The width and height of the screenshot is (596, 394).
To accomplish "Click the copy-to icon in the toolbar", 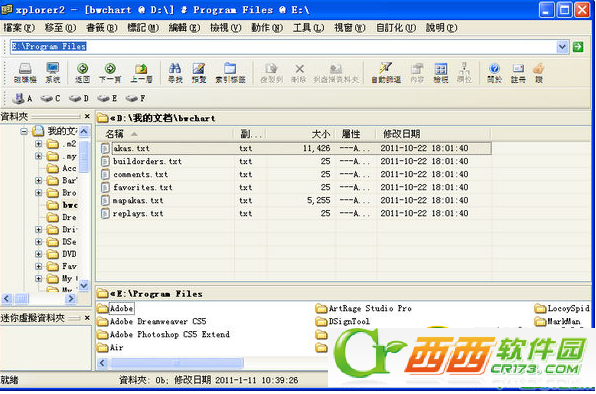I will point(271,72).
